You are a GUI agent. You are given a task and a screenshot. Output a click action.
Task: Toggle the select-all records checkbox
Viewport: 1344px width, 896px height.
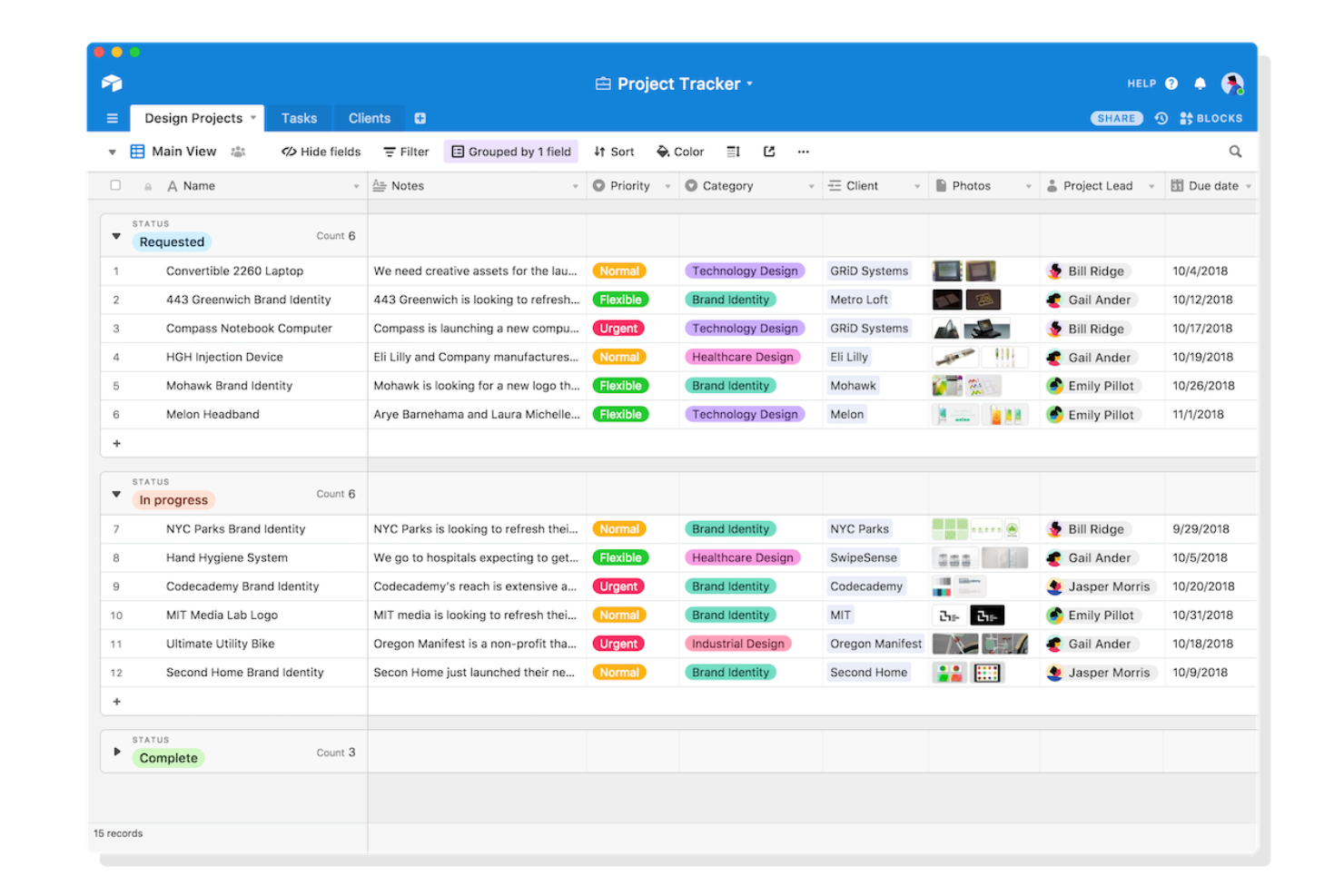tap(115, 185)
